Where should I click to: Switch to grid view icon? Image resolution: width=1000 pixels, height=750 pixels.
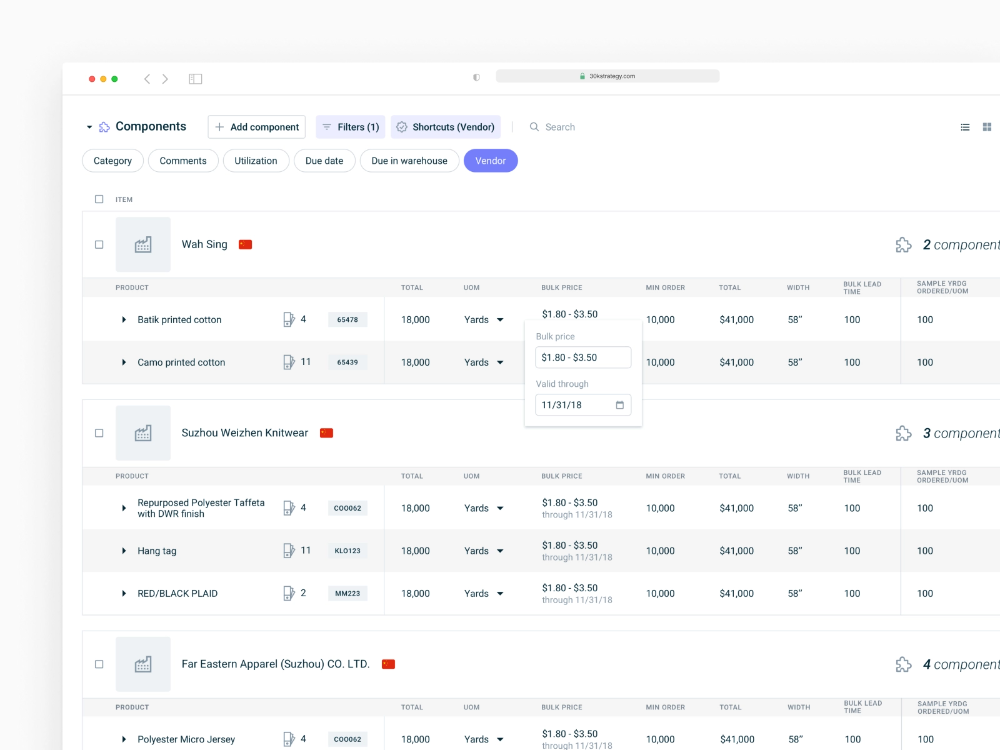point(987,127)
